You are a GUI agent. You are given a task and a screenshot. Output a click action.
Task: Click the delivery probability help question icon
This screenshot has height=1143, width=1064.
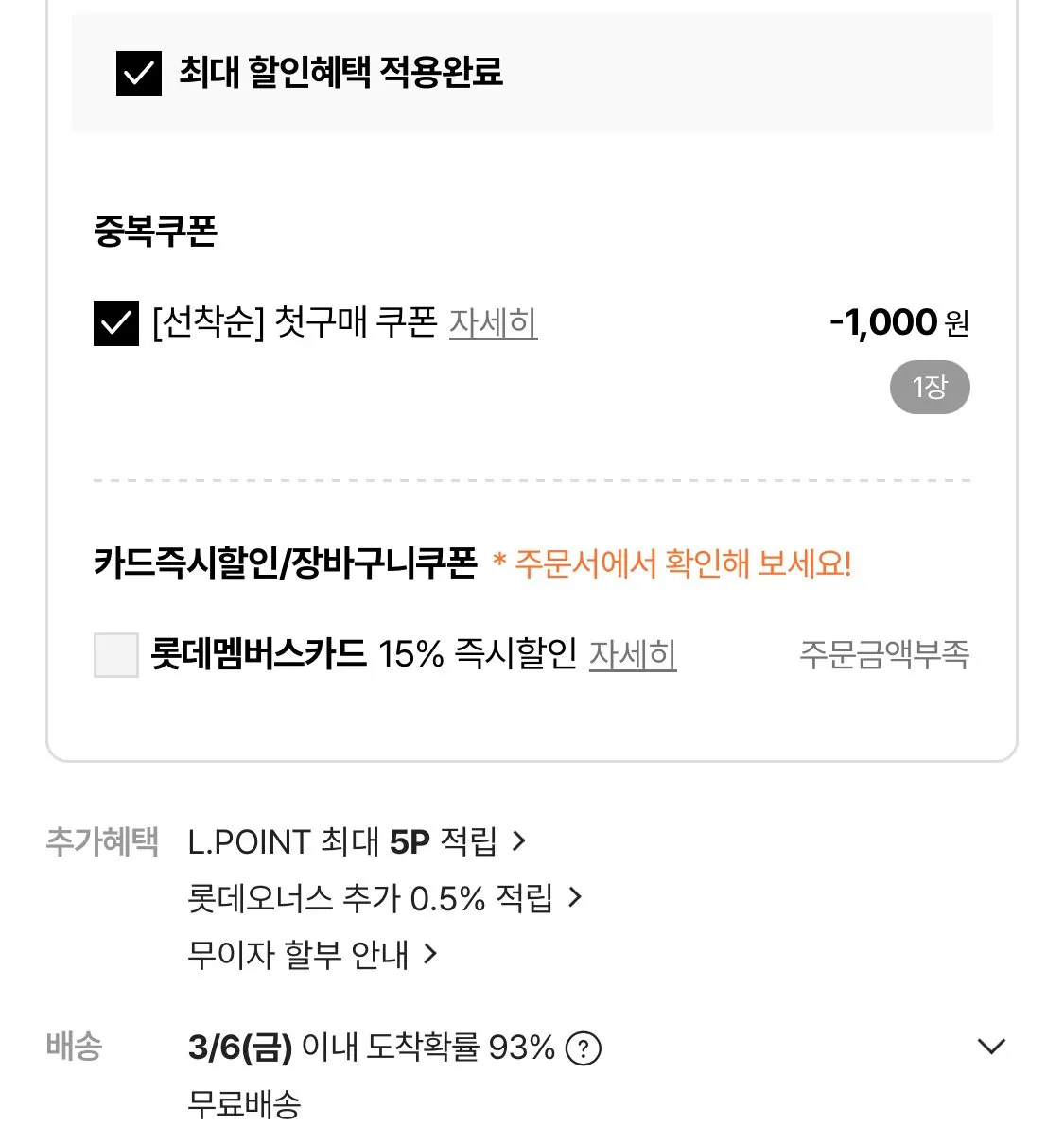point(583,1048)
